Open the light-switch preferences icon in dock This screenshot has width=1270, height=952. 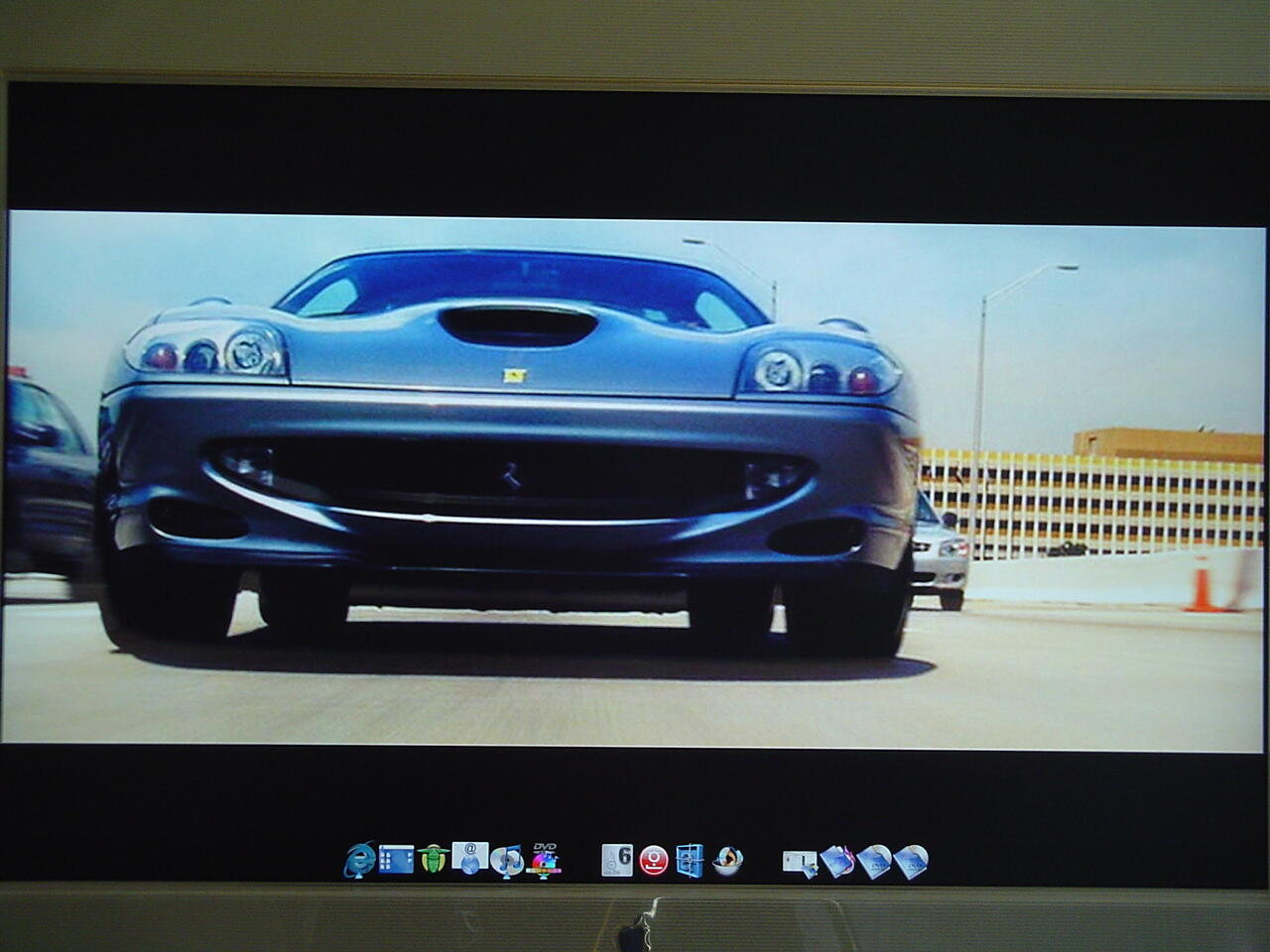pyautogui.click(x=799, y=863)
